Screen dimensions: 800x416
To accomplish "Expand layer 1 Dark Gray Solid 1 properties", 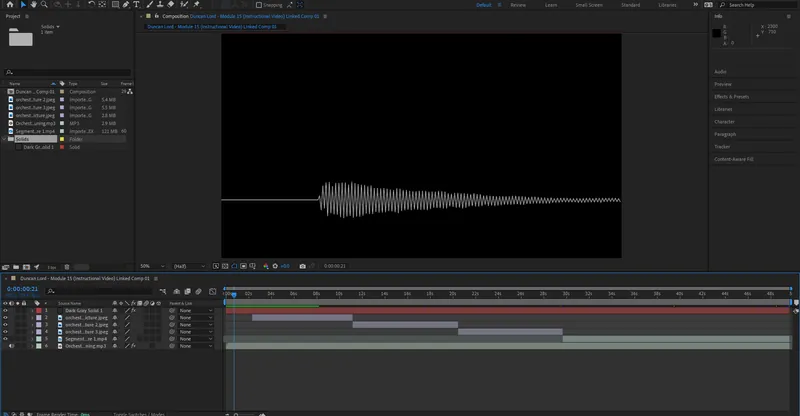I will click(x=33, y=310).
